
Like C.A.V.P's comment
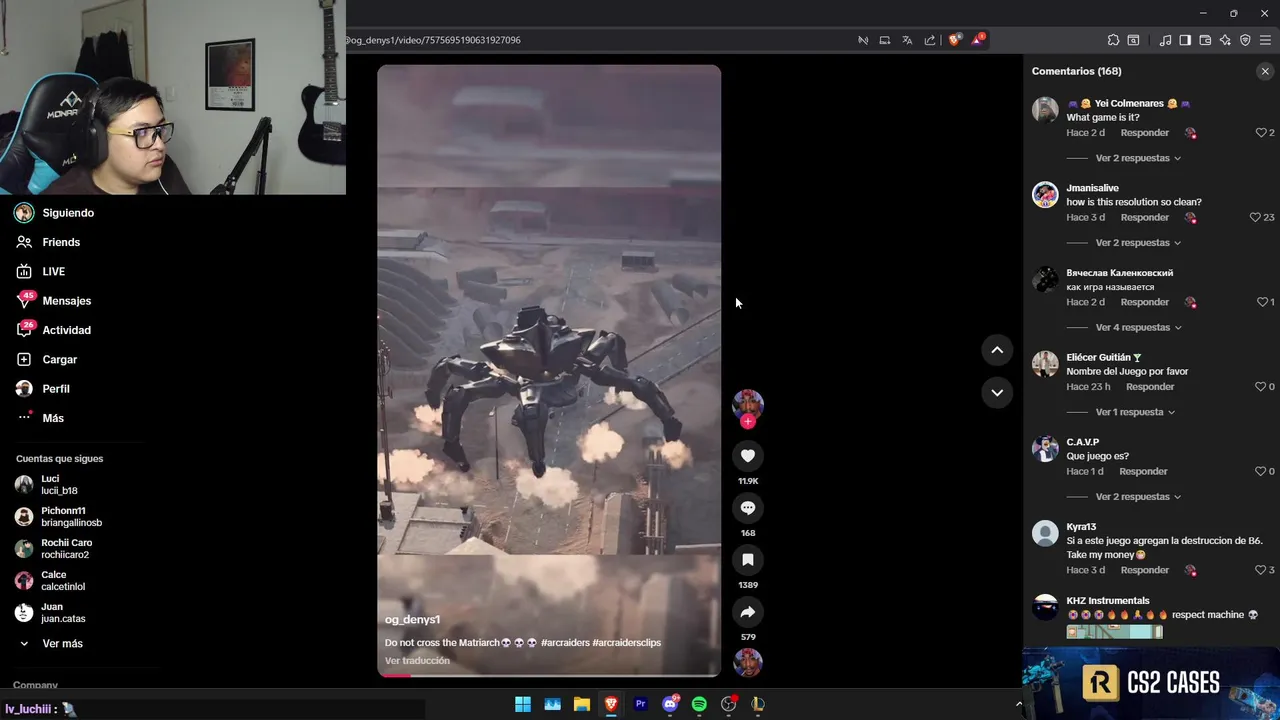[1260, 471]
